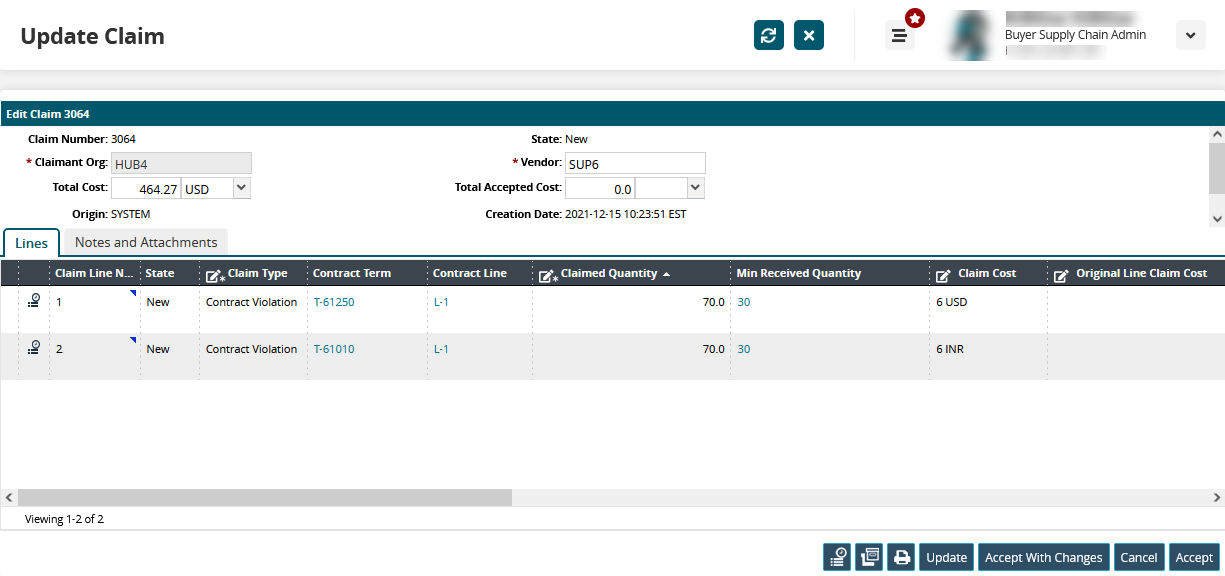Click the Claim Line Number column header
1225x576 pixels.
94,273
